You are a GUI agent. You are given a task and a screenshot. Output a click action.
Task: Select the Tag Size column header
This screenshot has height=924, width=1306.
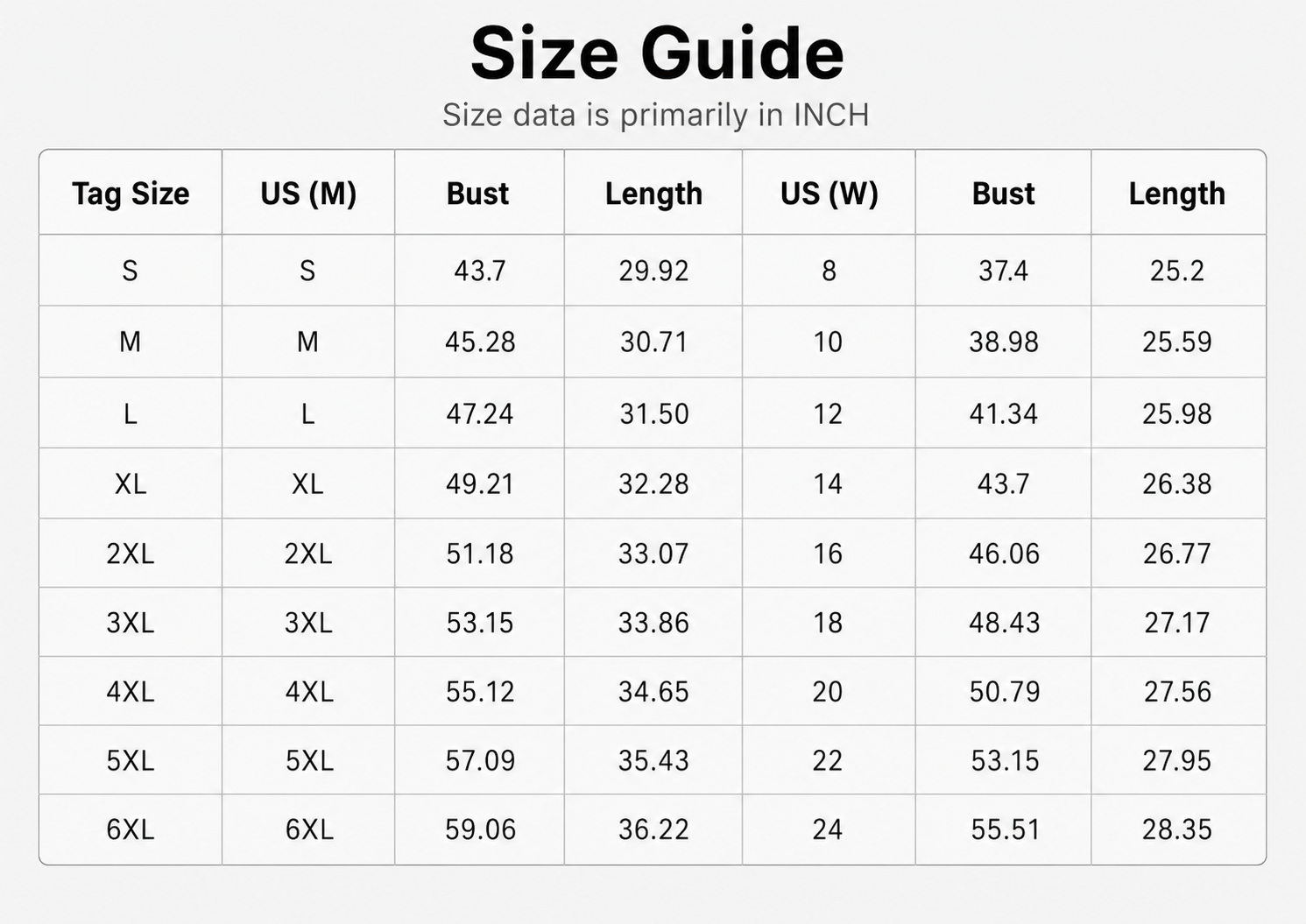click(x=131, y=194)
